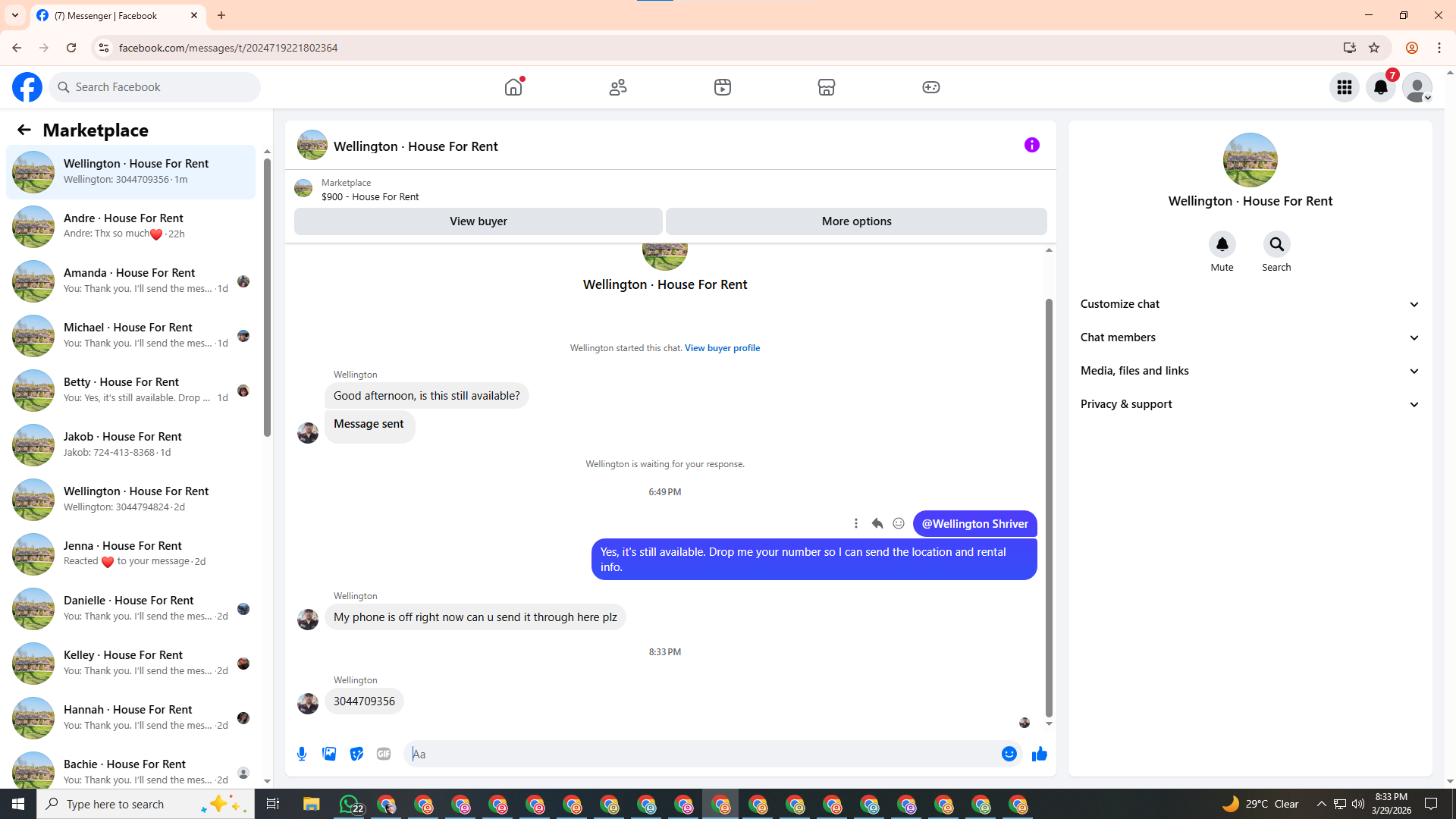Expand the Privacy & support section
1456x819 pixels.
pyautogui.click(x=1250, y=404)
